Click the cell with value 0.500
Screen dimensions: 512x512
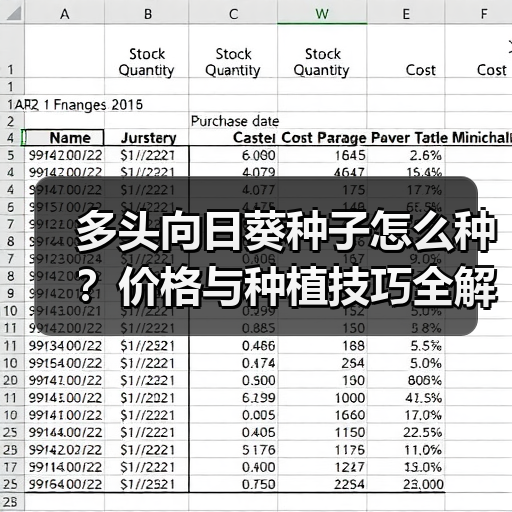[x=233, y=380]
